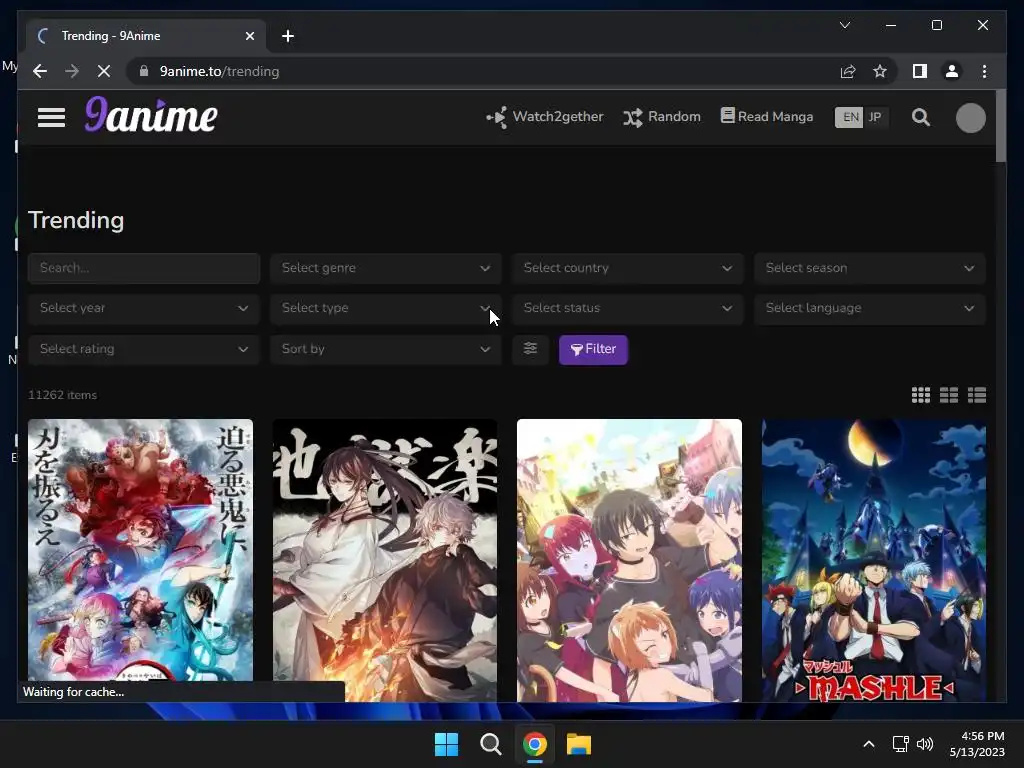Focus the Search... filter field
Image resolution: width=1024 pixels, height=768 pixels.
[x=144, y=268]
